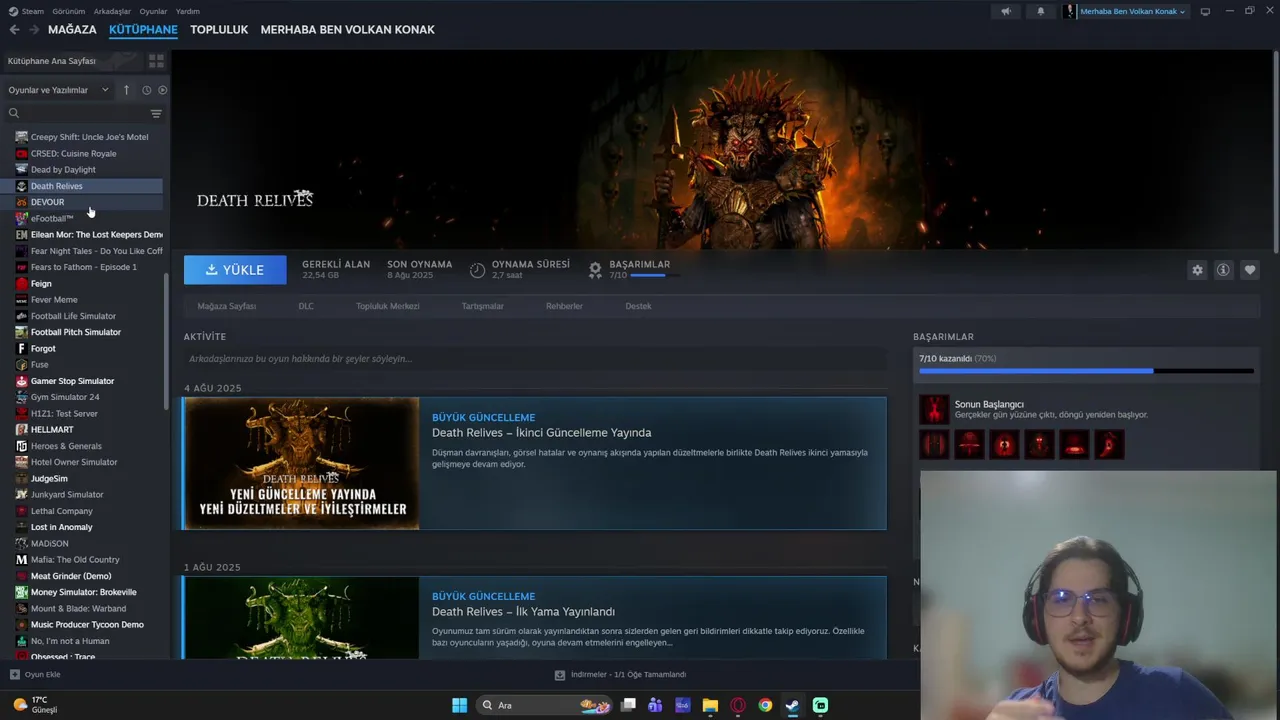1280x720 pixels.
Task: Open the DLC link
Action: [306, 306]
